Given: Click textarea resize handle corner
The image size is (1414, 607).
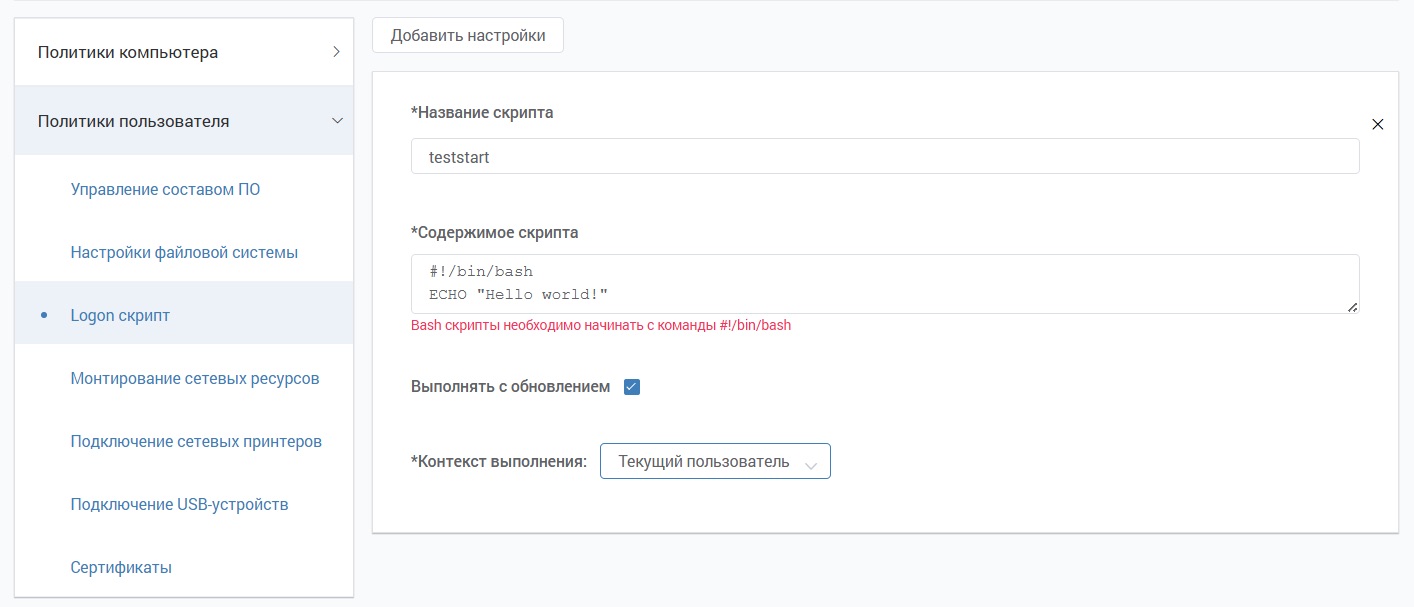Looking at the screenshot, I should point(1353,308).
